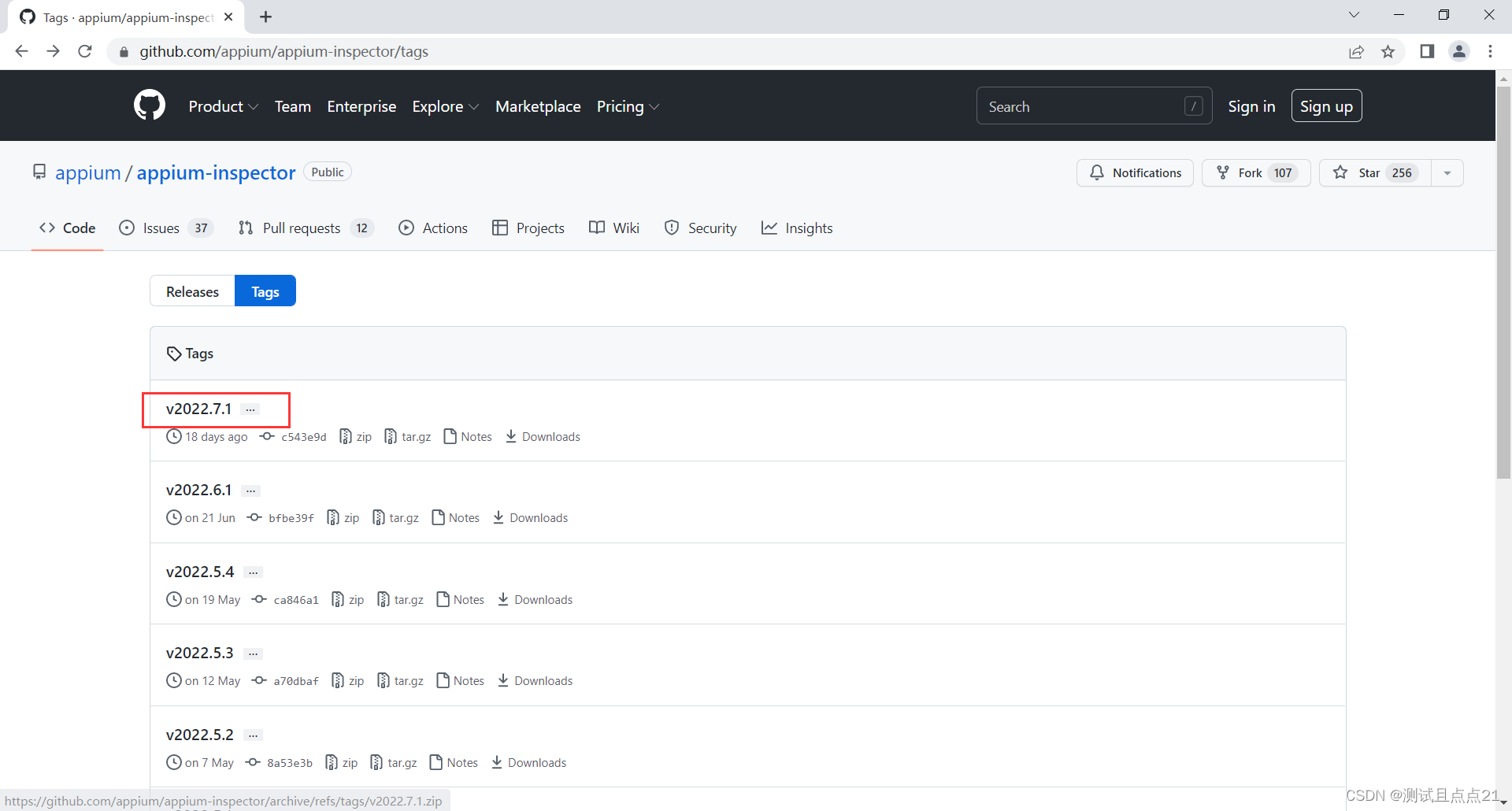Image resolution: width=1512 pixels, height=811 pixels.
Task: Open the v2022.6.1 tag
Action: tap(198, 490)
